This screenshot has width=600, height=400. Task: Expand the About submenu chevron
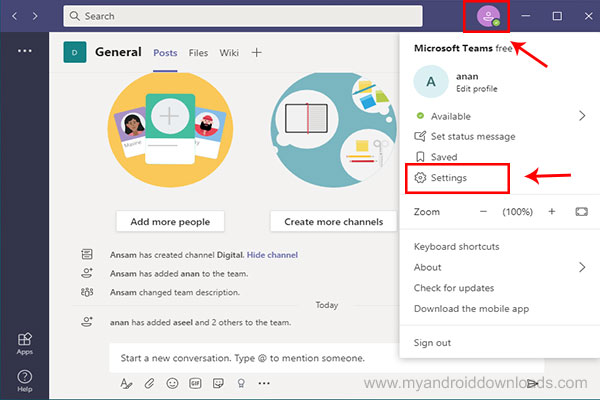582,267
